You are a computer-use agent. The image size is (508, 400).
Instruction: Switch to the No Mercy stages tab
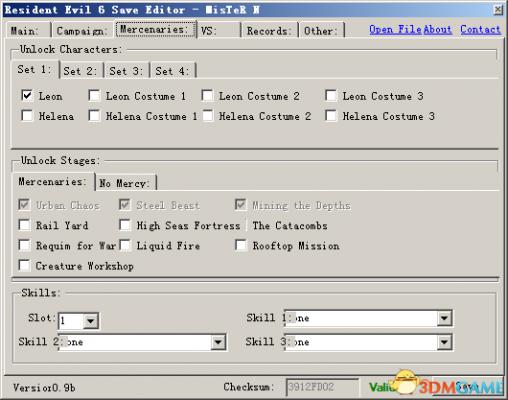pos(125,183)
